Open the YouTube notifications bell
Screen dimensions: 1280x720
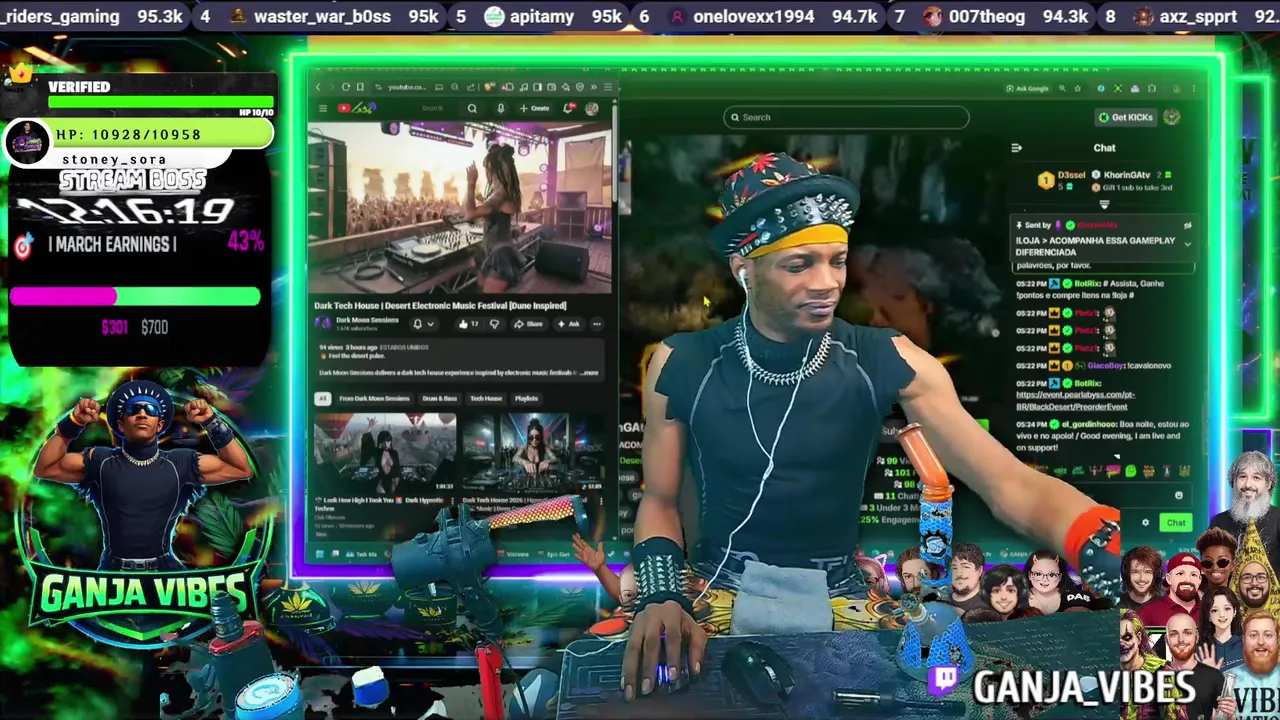point(569,108)
